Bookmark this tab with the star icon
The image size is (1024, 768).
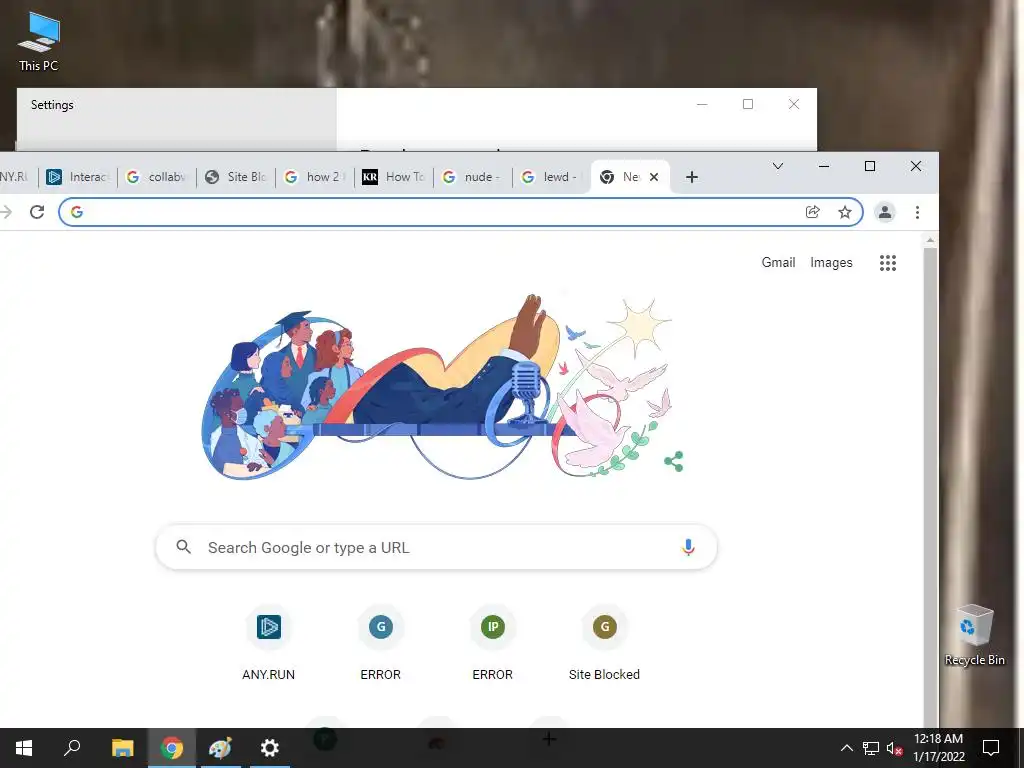[845, 212]
